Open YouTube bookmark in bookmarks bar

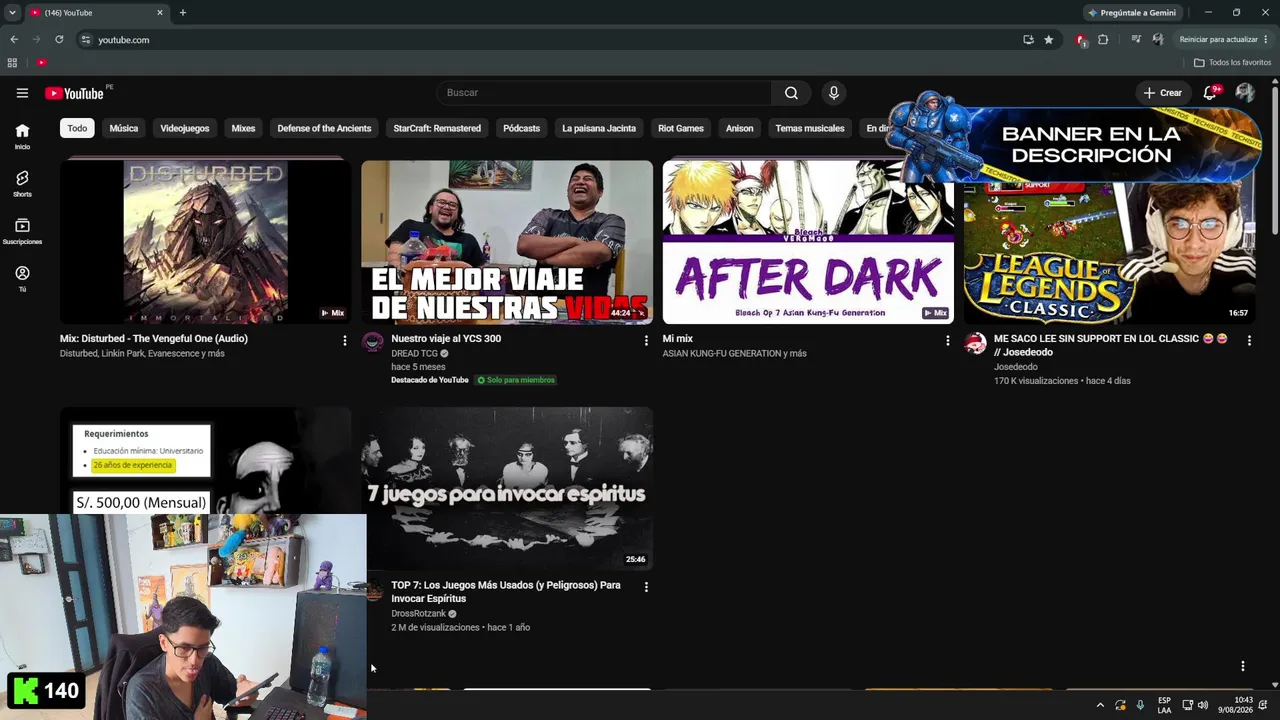41,63
